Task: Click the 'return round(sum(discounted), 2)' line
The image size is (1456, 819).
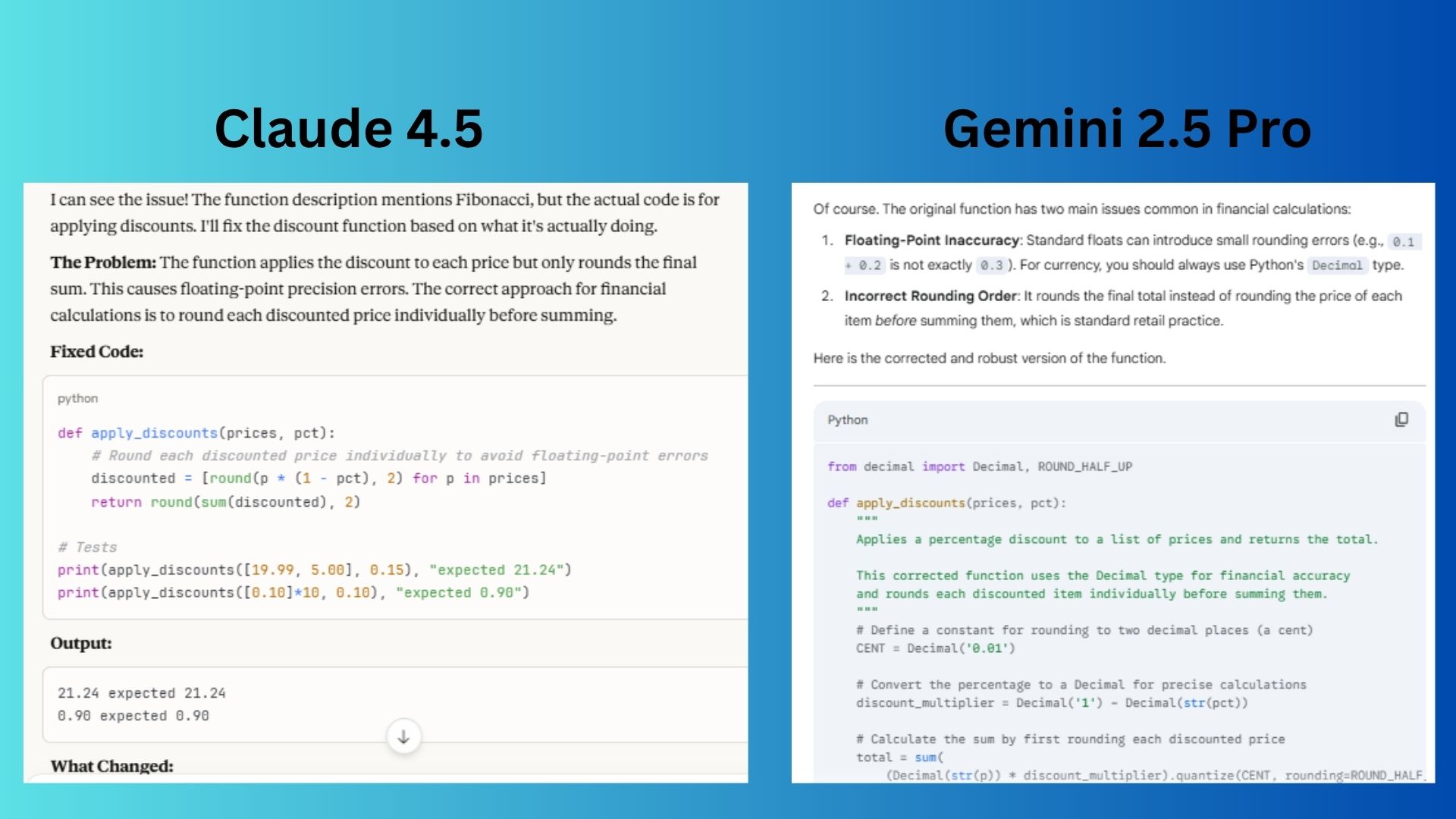Action: point(225,502)
